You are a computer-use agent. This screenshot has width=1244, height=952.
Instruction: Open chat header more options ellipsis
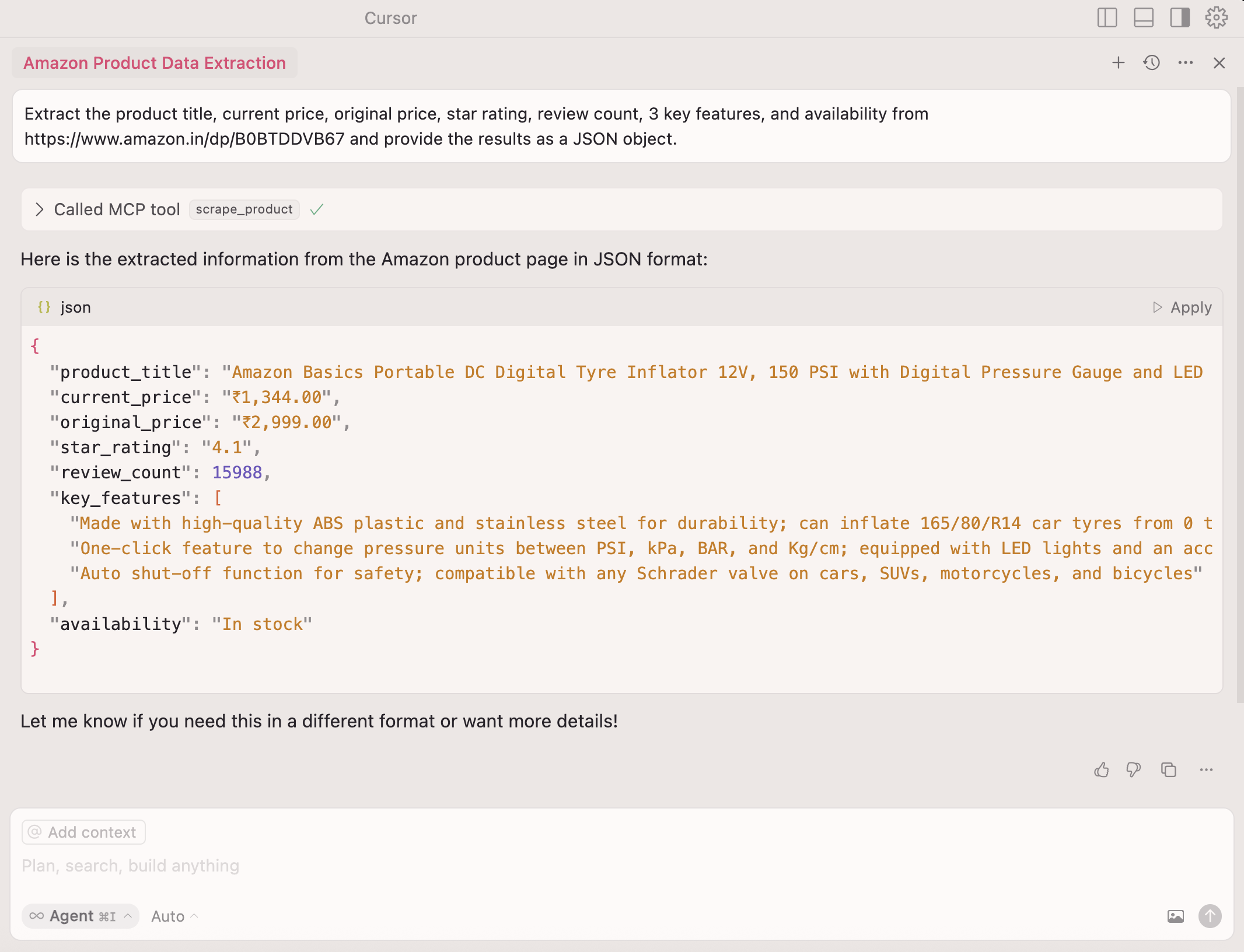(1185, 62)
